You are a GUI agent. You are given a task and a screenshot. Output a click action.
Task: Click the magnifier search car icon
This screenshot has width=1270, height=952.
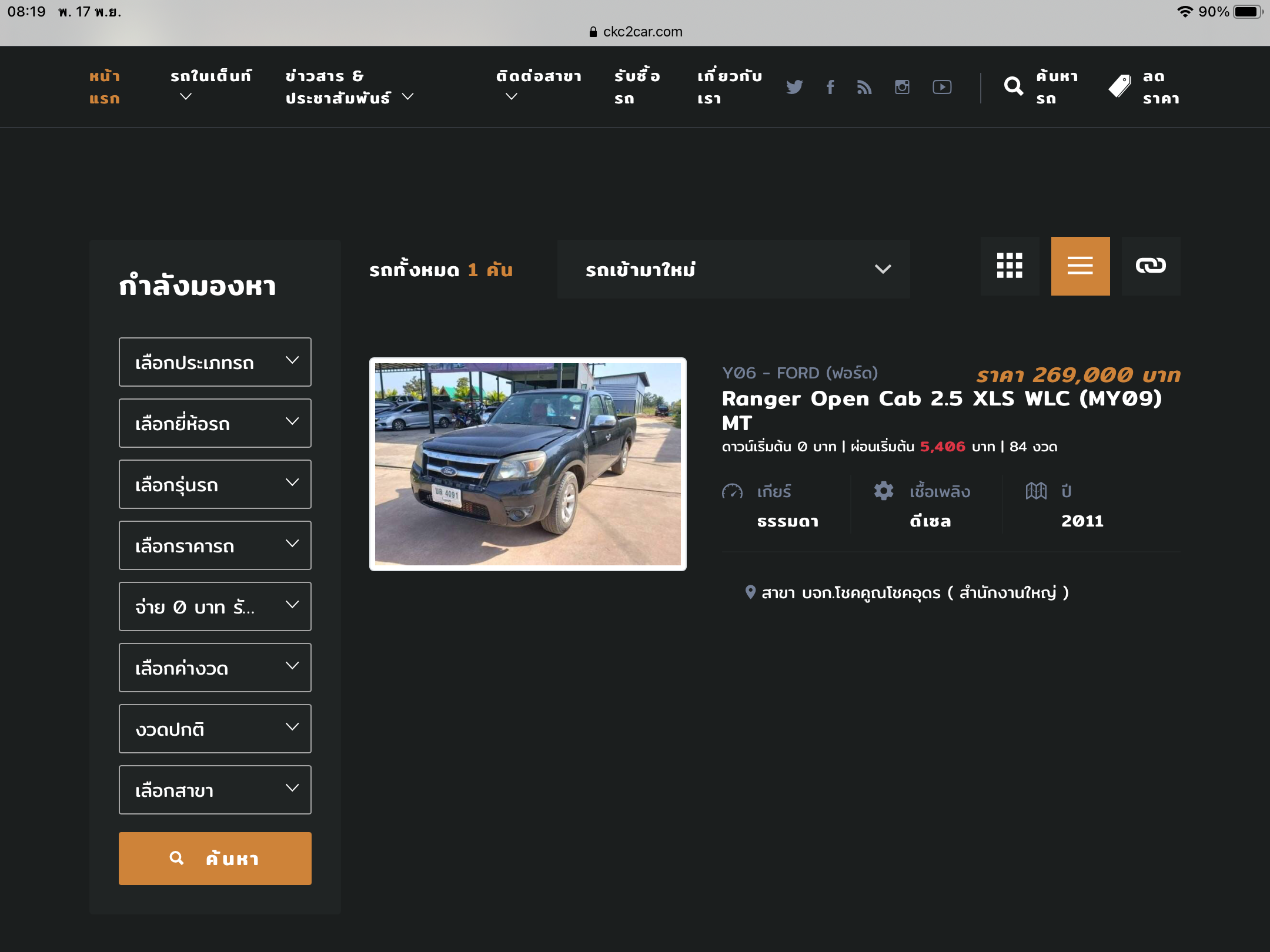coord(1013,87)
